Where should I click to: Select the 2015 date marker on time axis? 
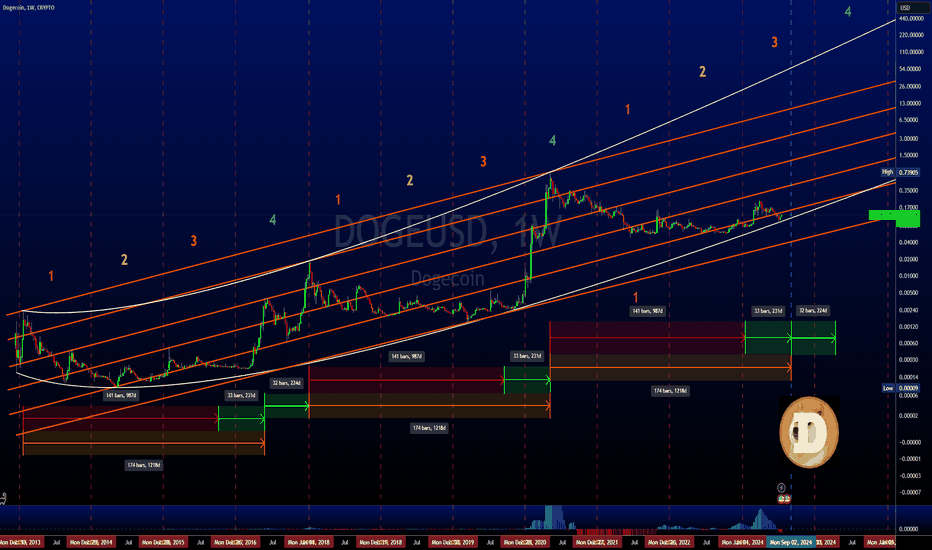click(163, 542)
